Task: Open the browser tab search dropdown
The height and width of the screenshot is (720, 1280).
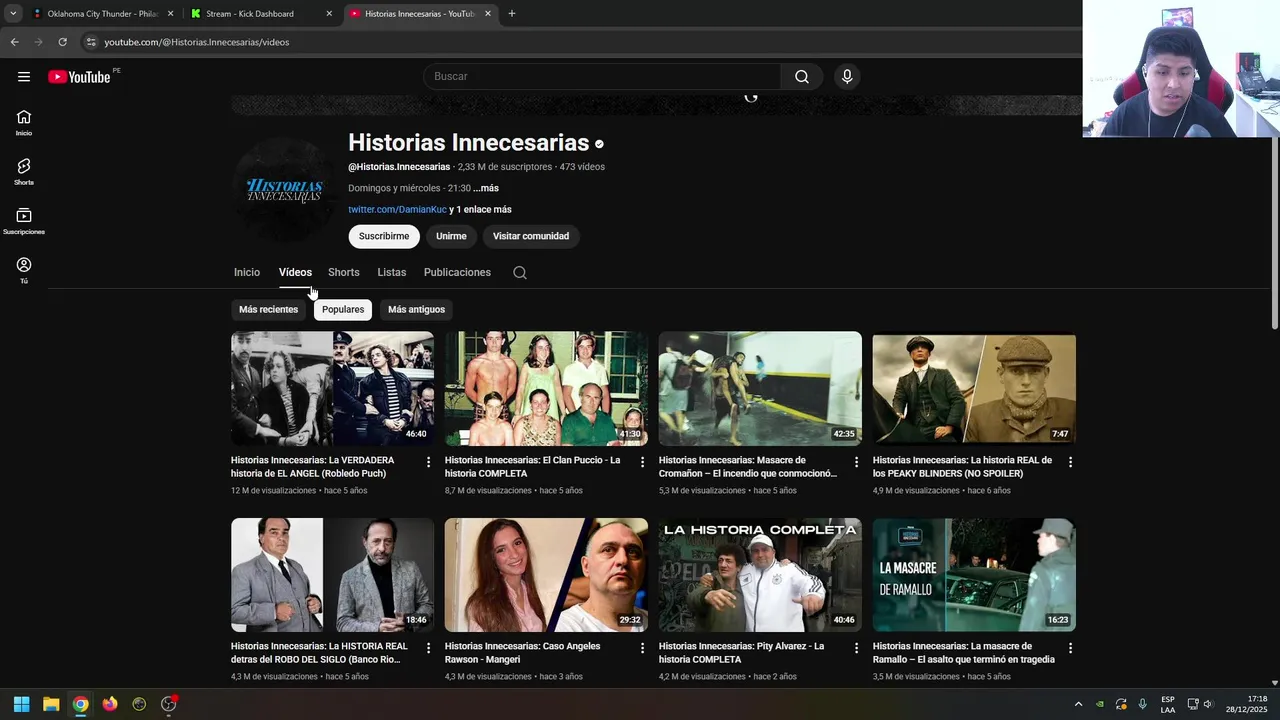Action: tap(13, 14)
